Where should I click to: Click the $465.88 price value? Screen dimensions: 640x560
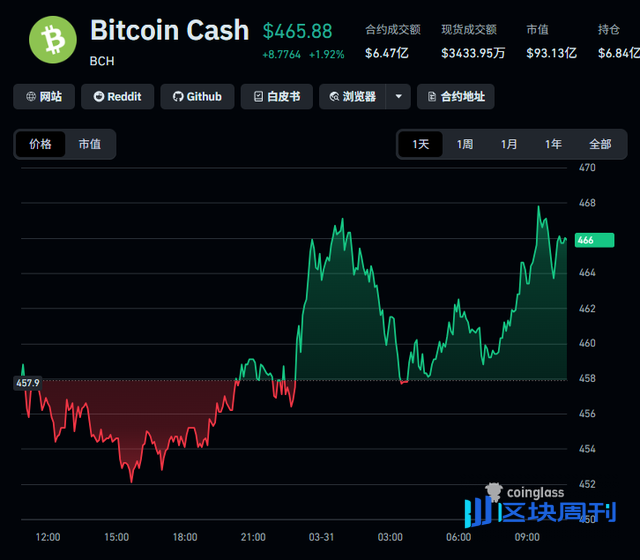(298, 31)
